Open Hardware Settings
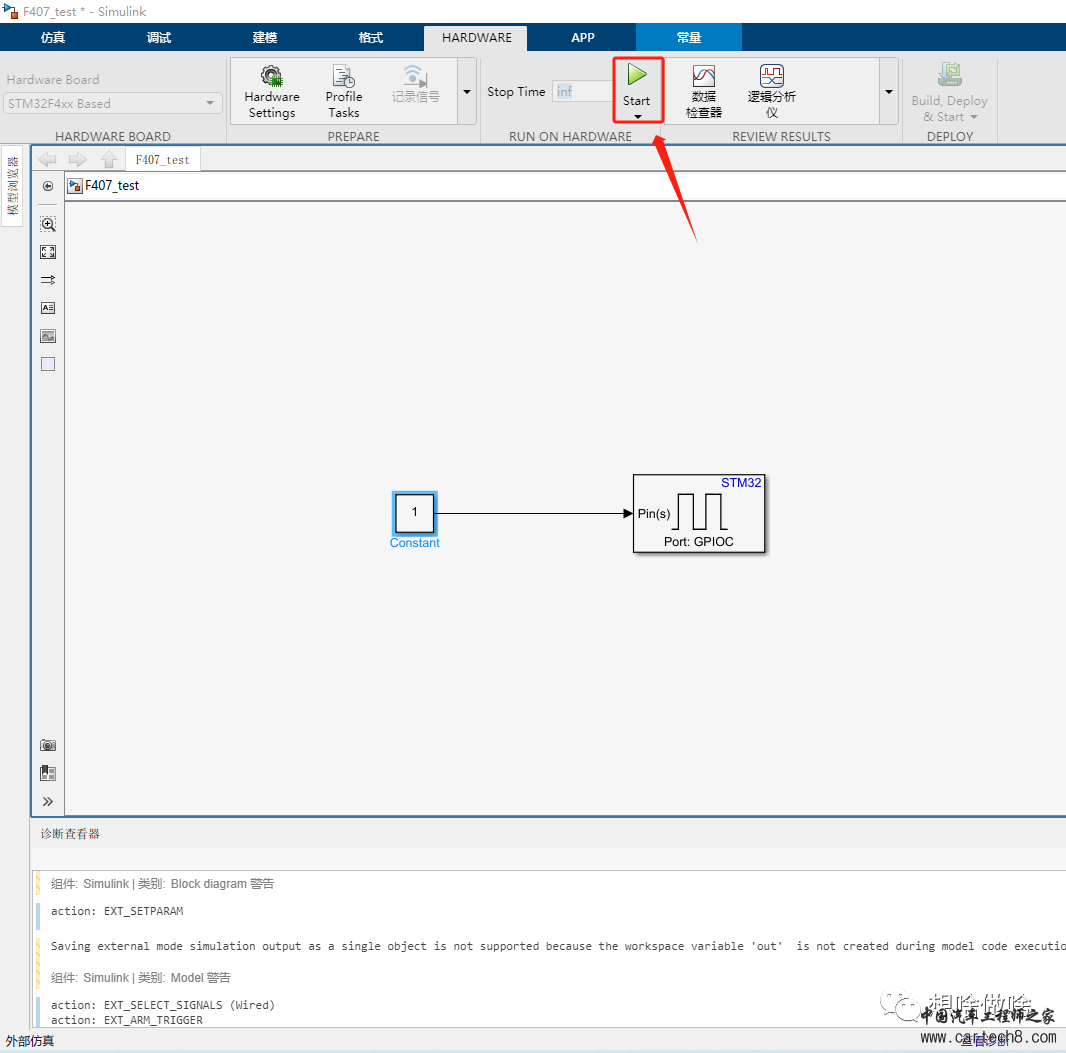The width and height of the screenshot is (1066, 1053). pyautogui.click(x=272, y=92)
